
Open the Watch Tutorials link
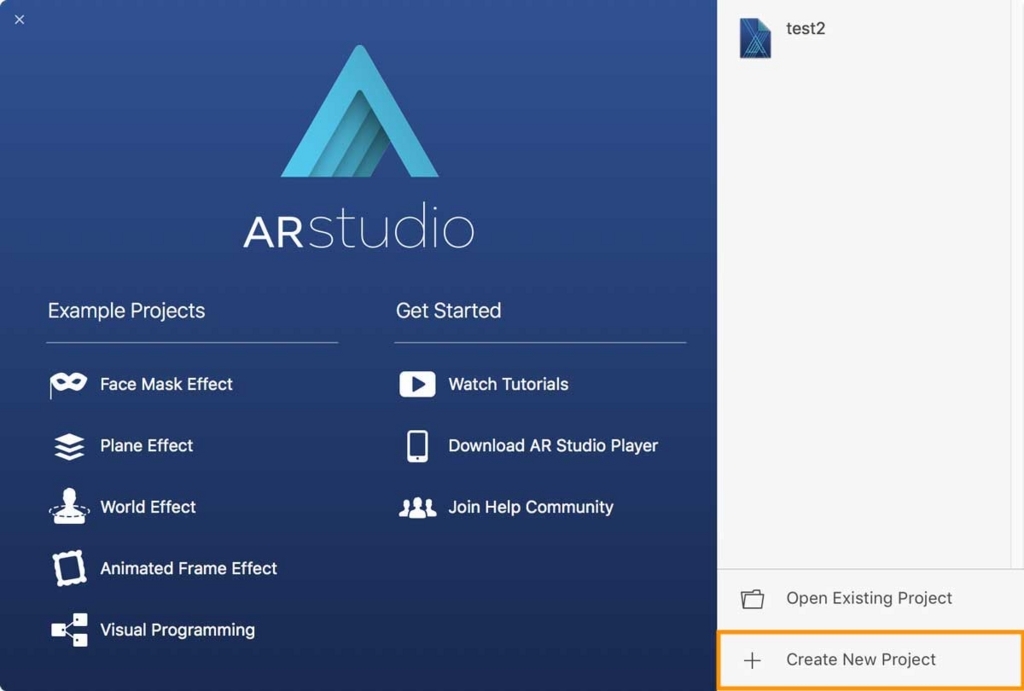(x=508, y=384)
